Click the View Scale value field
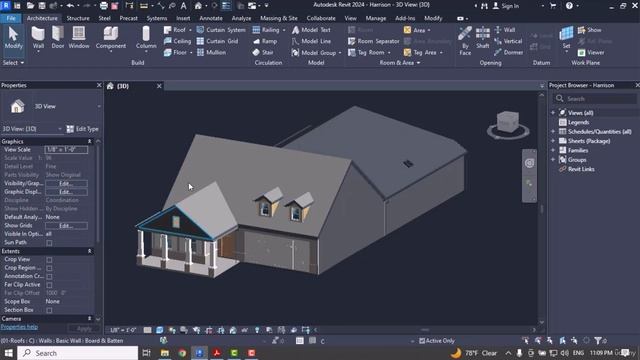This screenshot has height=360, width=640. pos(66,150)
